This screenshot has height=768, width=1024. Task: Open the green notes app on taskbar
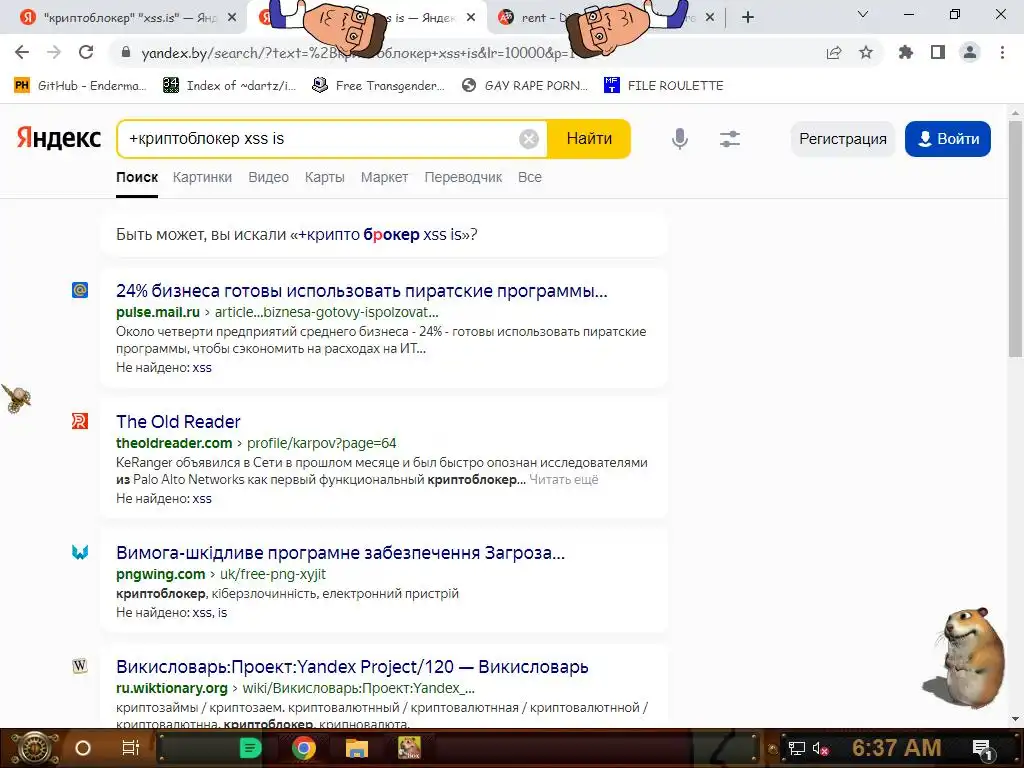250,748
